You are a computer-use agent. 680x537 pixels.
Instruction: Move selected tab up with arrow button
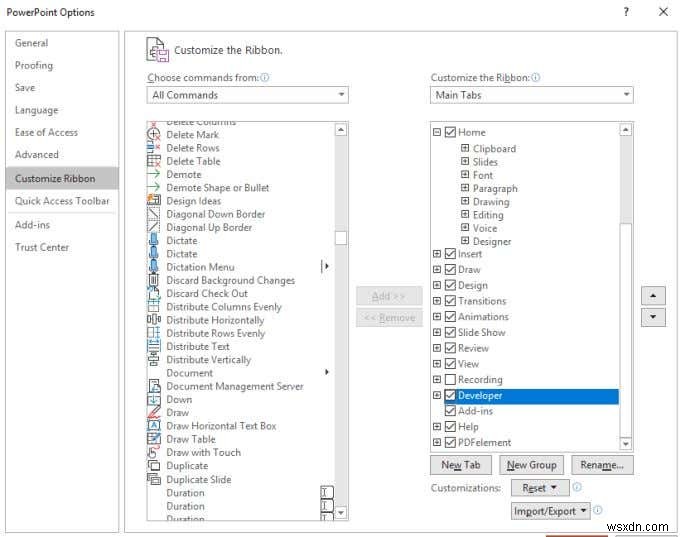click(653, 296)
